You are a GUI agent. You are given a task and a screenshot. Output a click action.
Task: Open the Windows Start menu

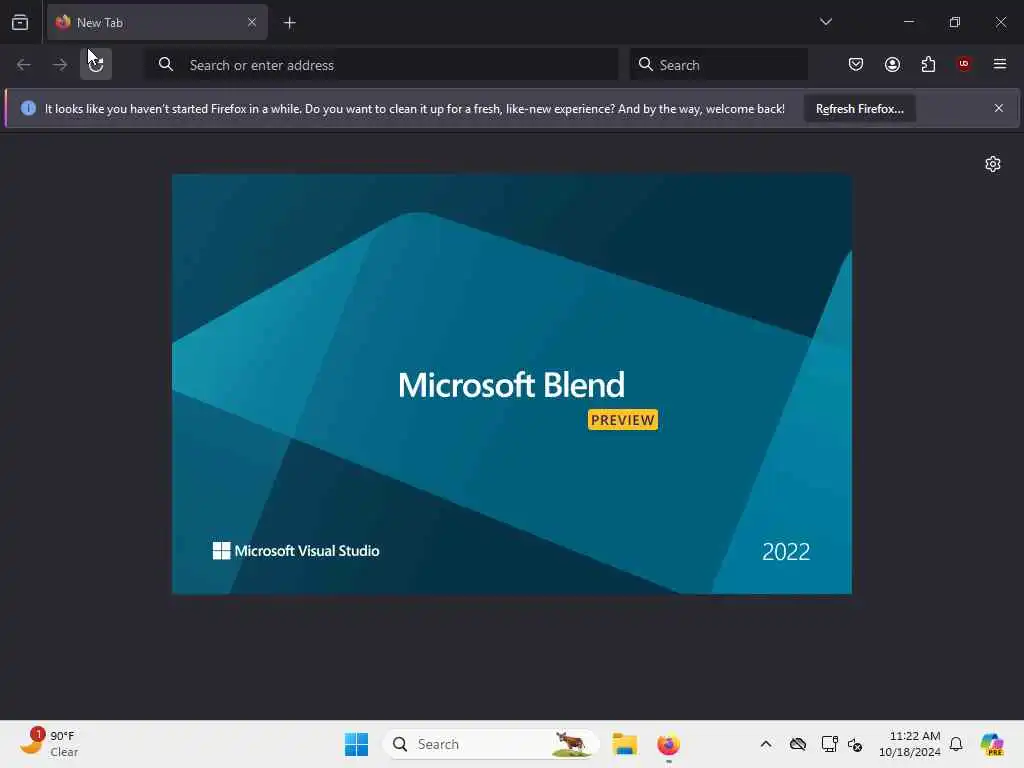[x=356, y=744]
